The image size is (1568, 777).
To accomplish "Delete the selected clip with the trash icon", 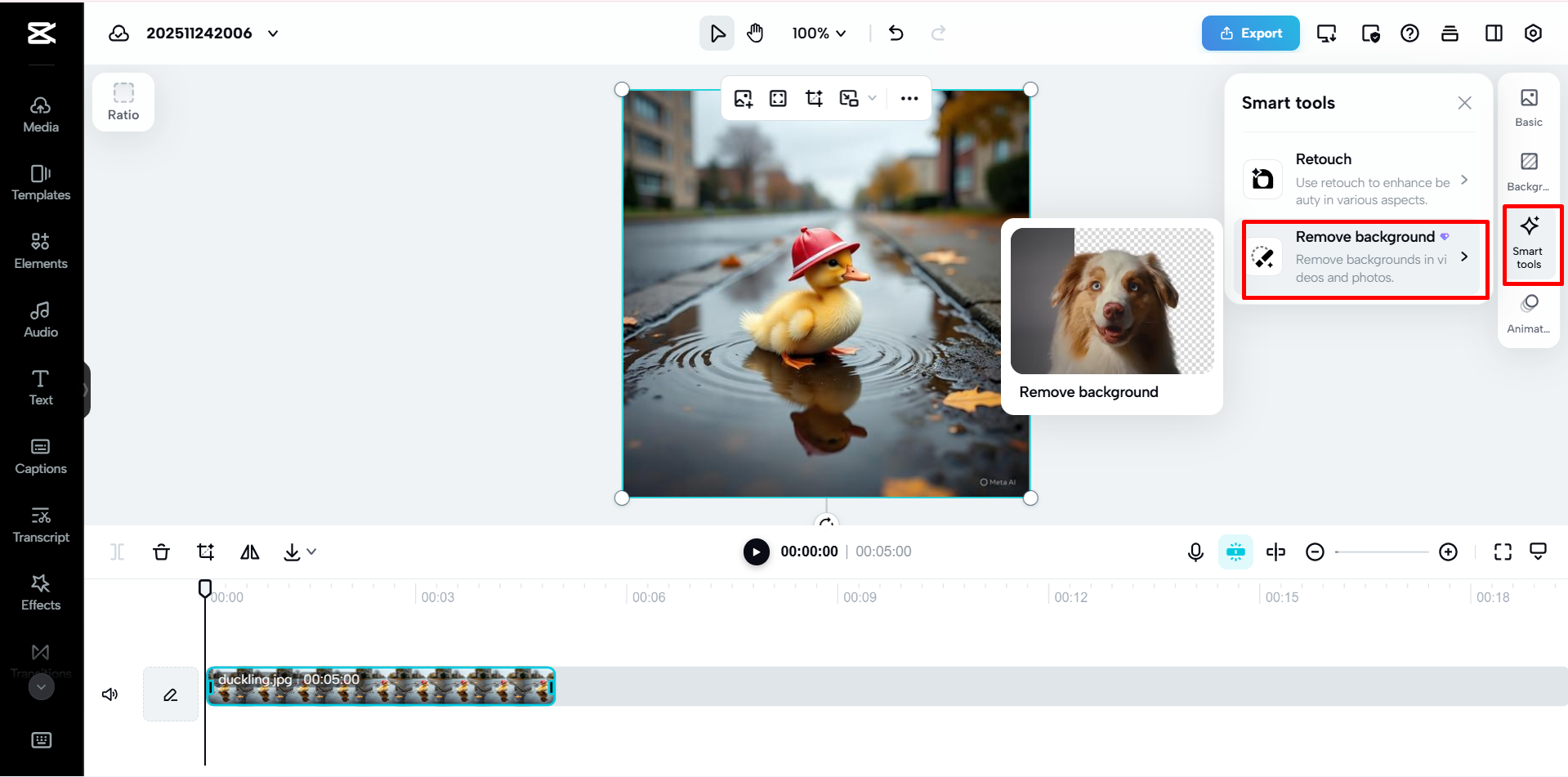I will [161, 551].
